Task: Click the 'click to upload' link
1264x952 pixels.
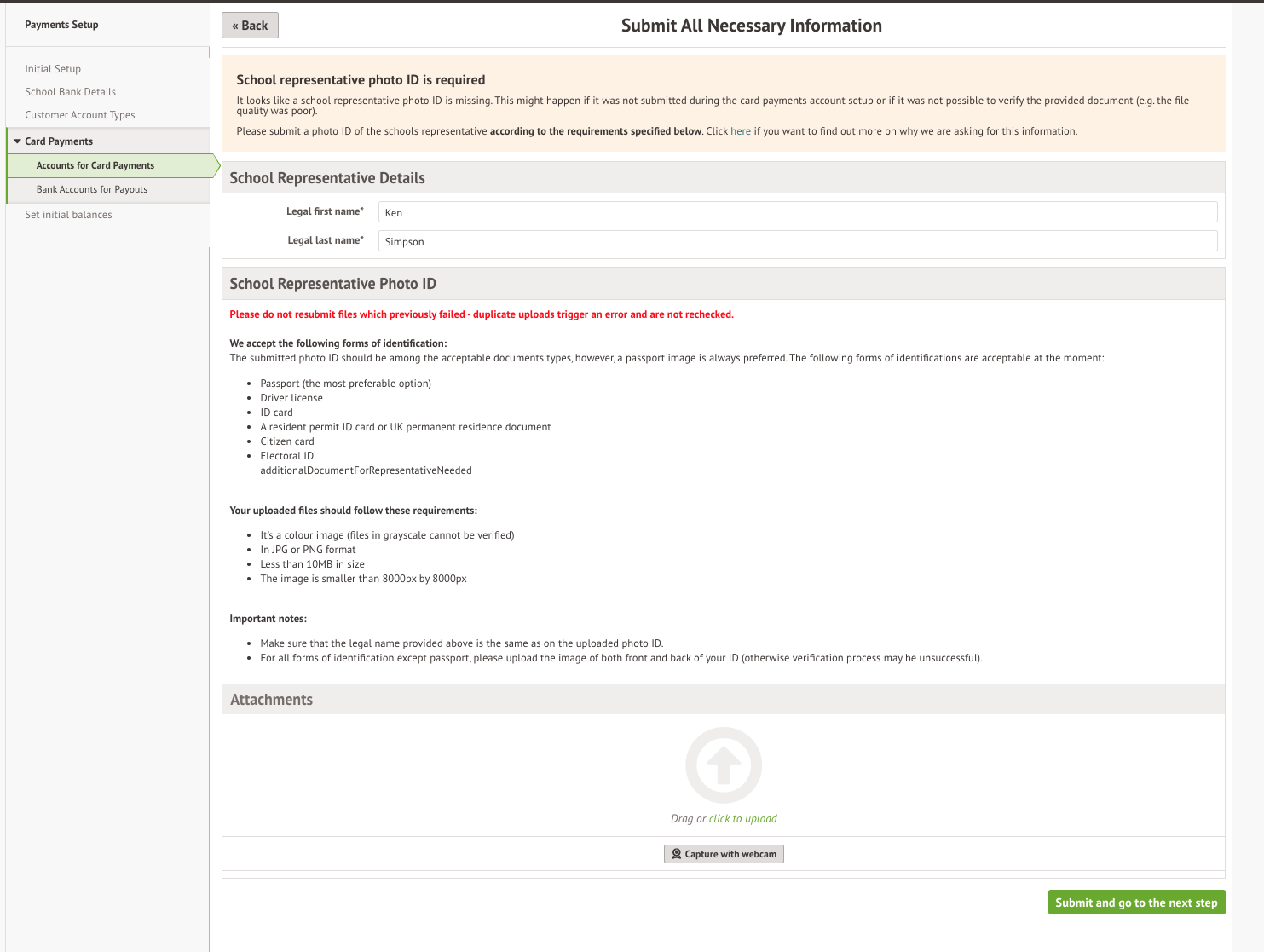Action: pyautogui.click(x=742, y=819)
